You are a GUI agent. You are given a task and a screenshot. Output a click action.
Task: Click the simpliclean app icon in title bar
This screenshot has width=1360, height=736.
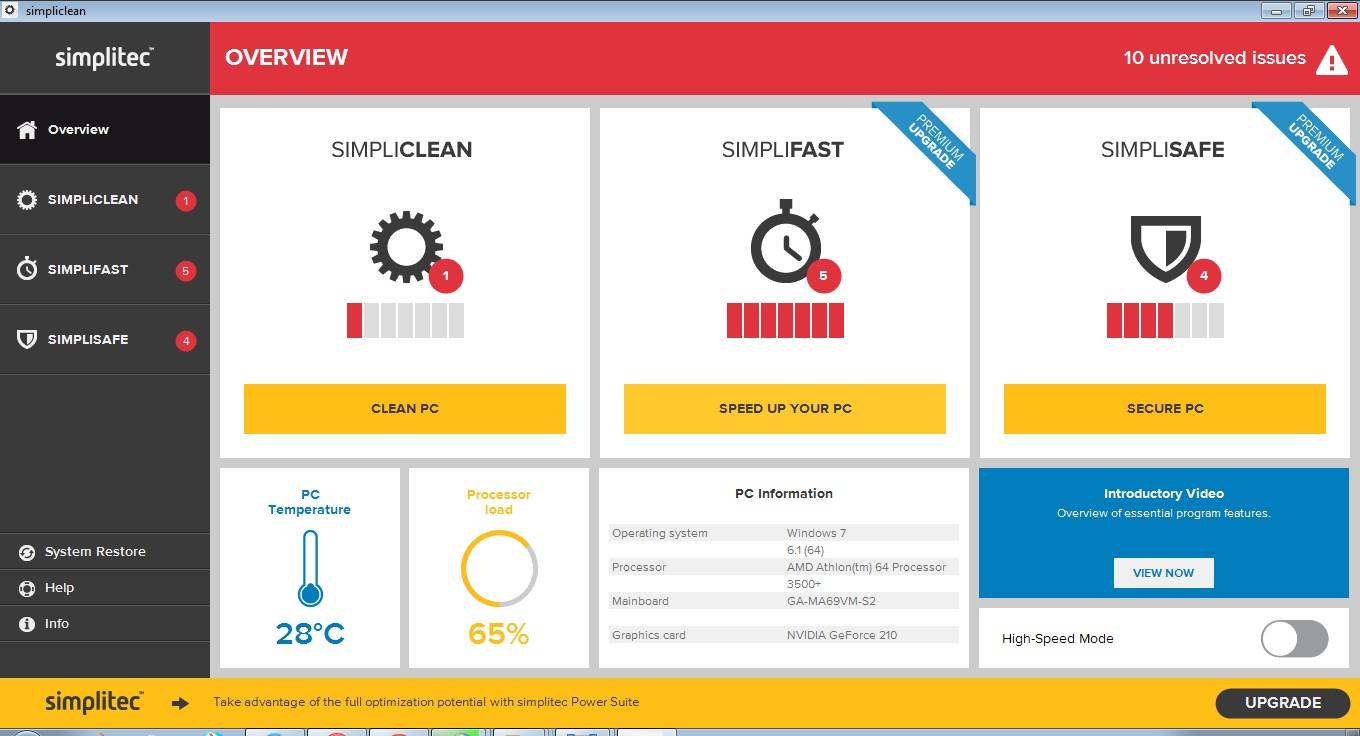click(x=11, y=11)
